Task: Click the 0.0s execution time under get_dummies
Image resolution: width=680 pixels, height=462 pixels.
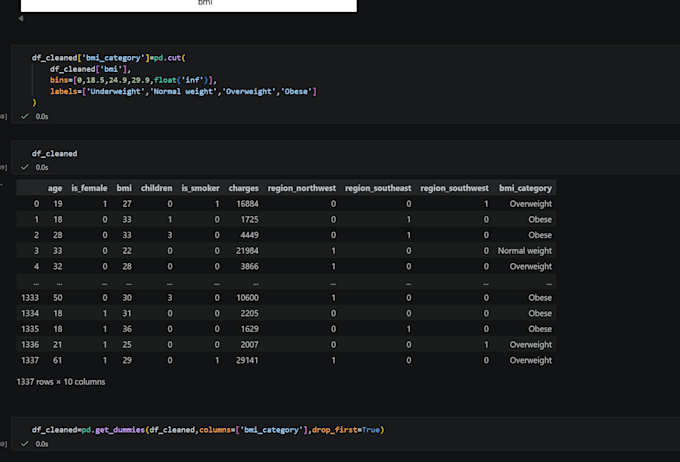Action: pos(42,444)
